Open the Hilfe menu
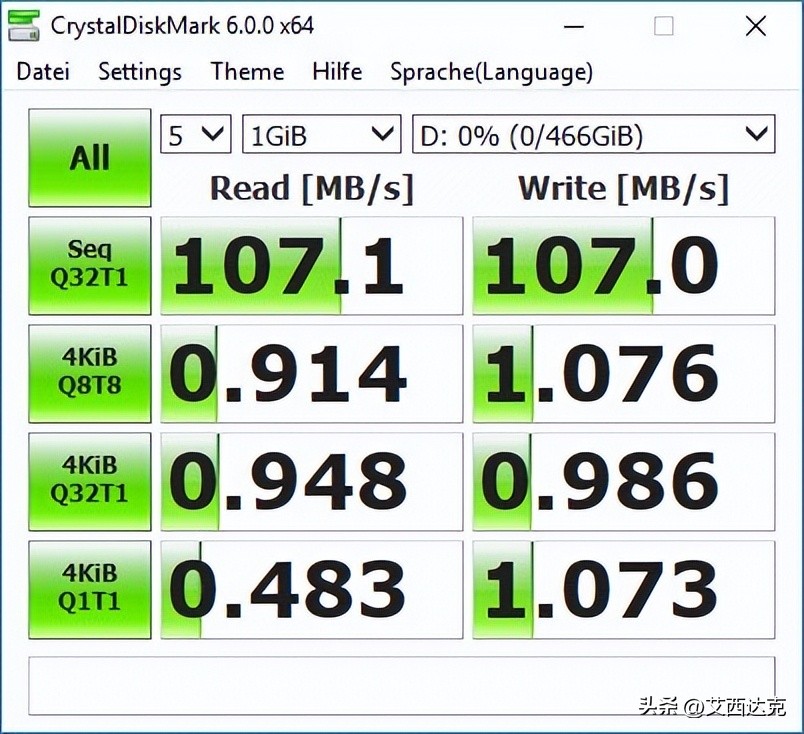 (336, 72)
